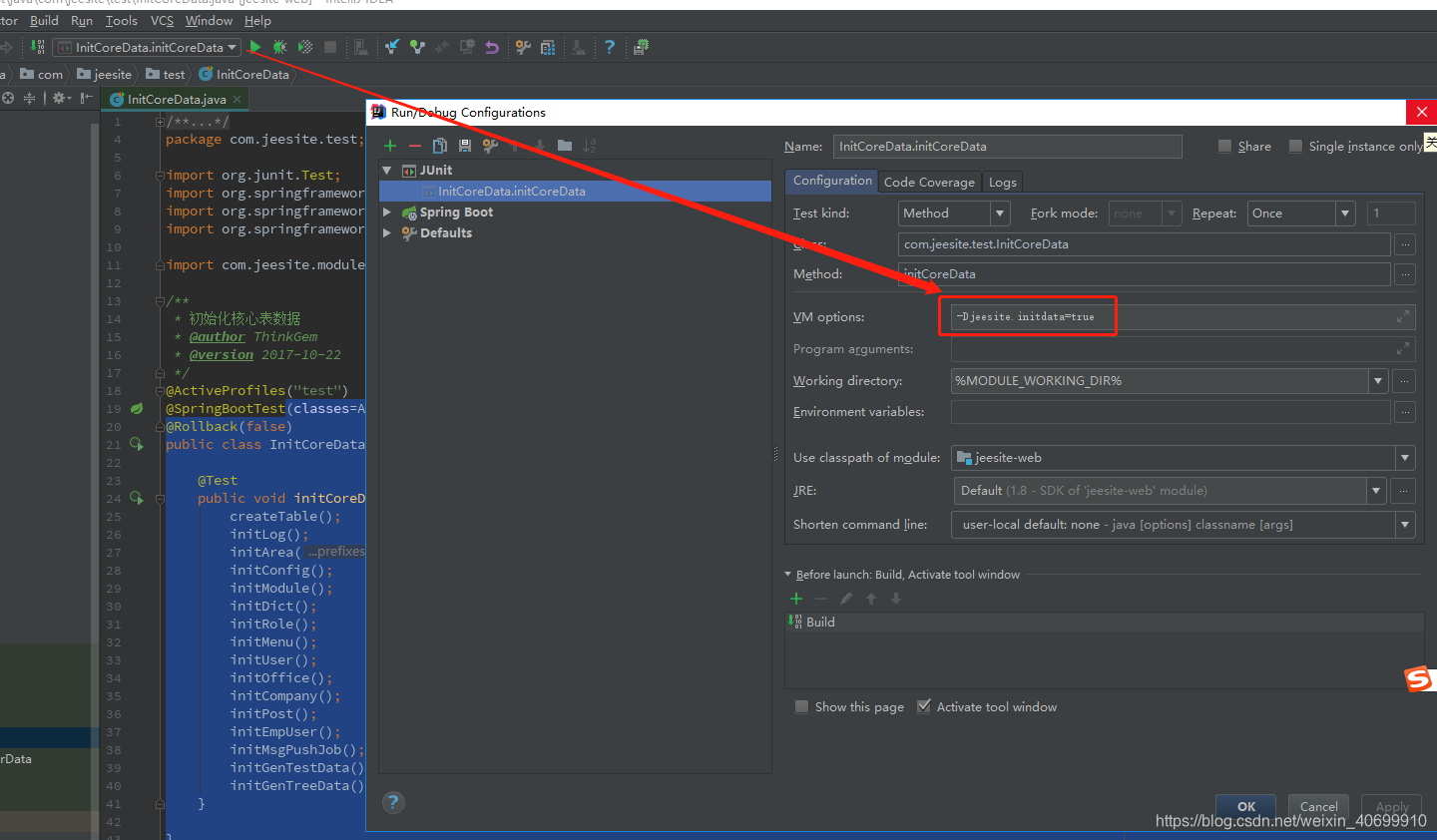This screenshot has width=1437, height=840.
Task: Toggle the Share checkbox
Action: 1224,146
